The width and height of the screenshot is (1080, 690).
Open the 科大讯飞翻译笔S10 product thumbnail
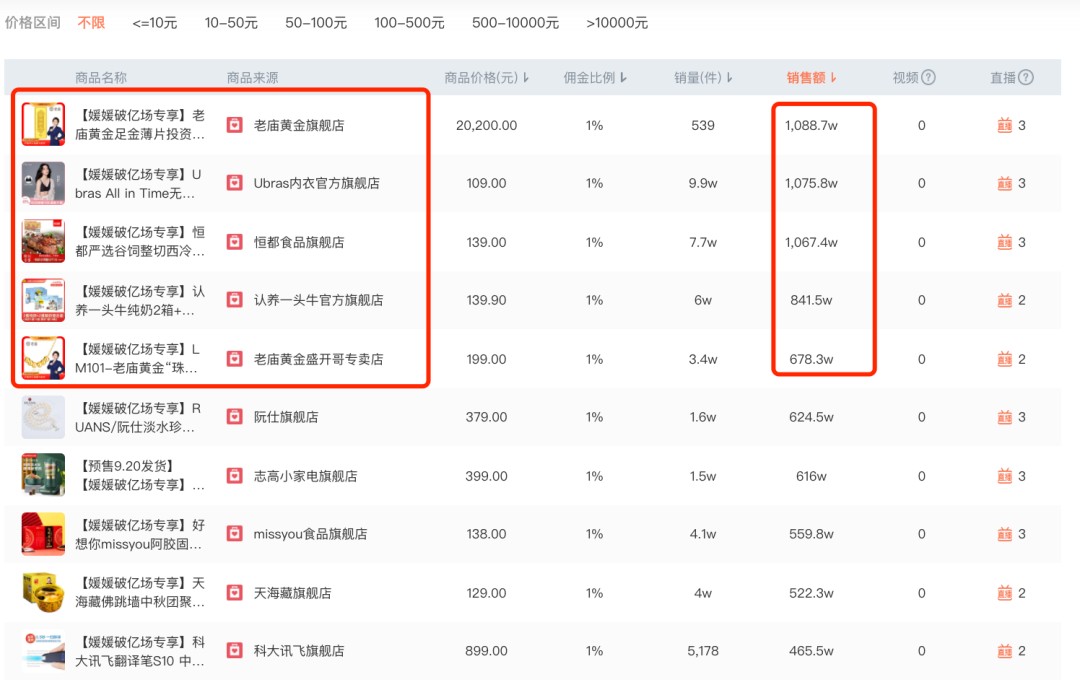(x=43, y=651)
